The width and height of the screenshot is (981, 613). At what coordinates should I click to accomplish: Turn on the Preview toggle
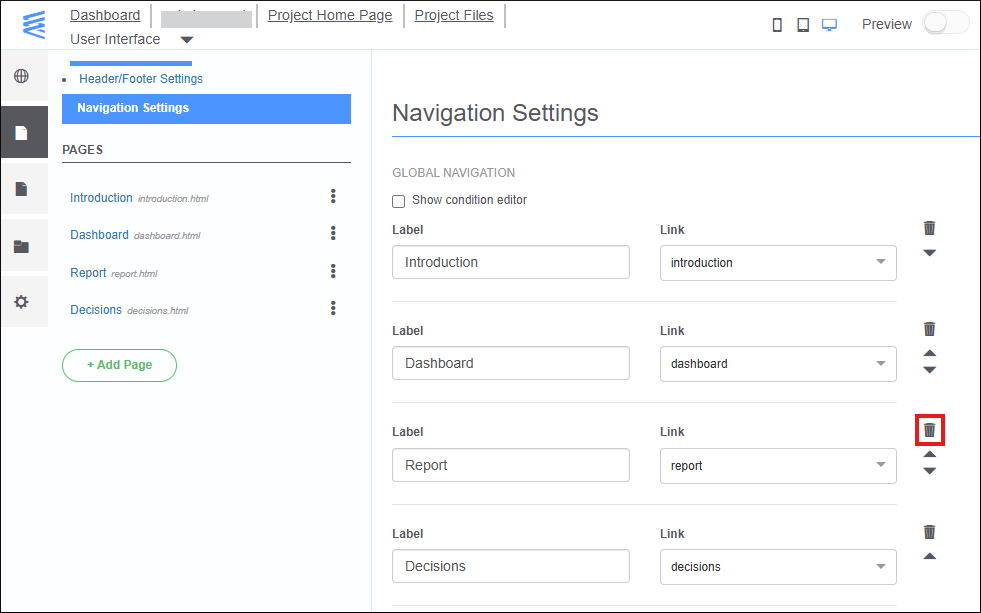click(x=945, y=21)
